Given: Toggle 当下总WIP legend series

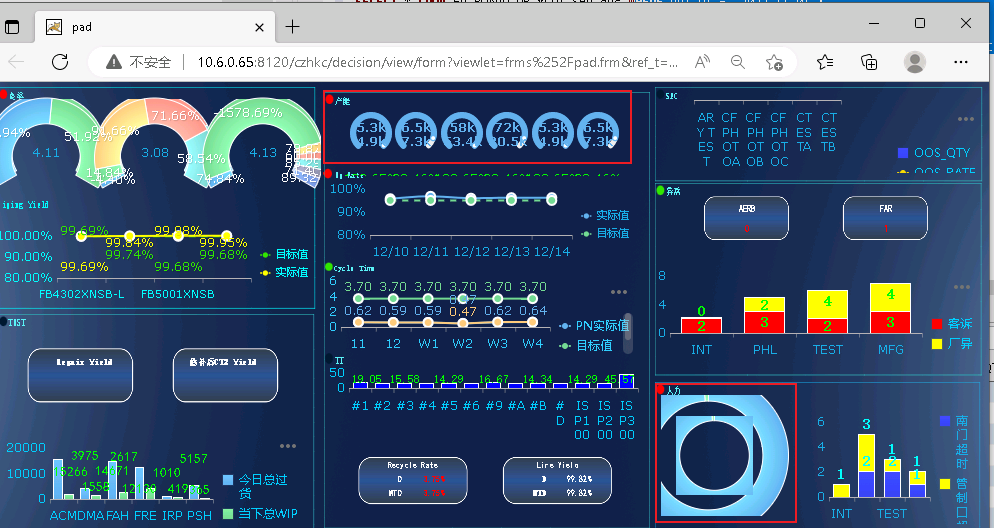Looking at the screenshot, I should (260, 513).
